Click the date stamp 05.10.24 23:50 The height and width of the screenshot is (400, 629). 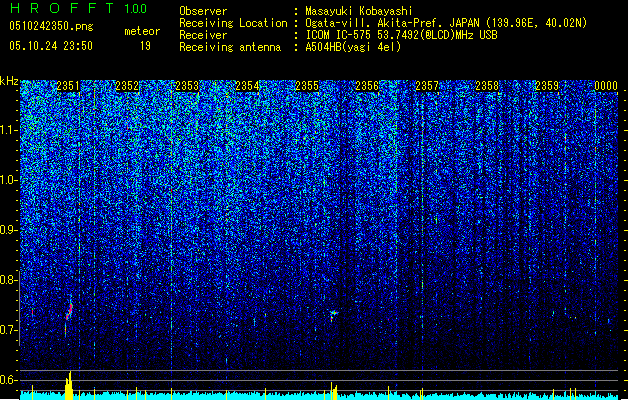(51, 46)
